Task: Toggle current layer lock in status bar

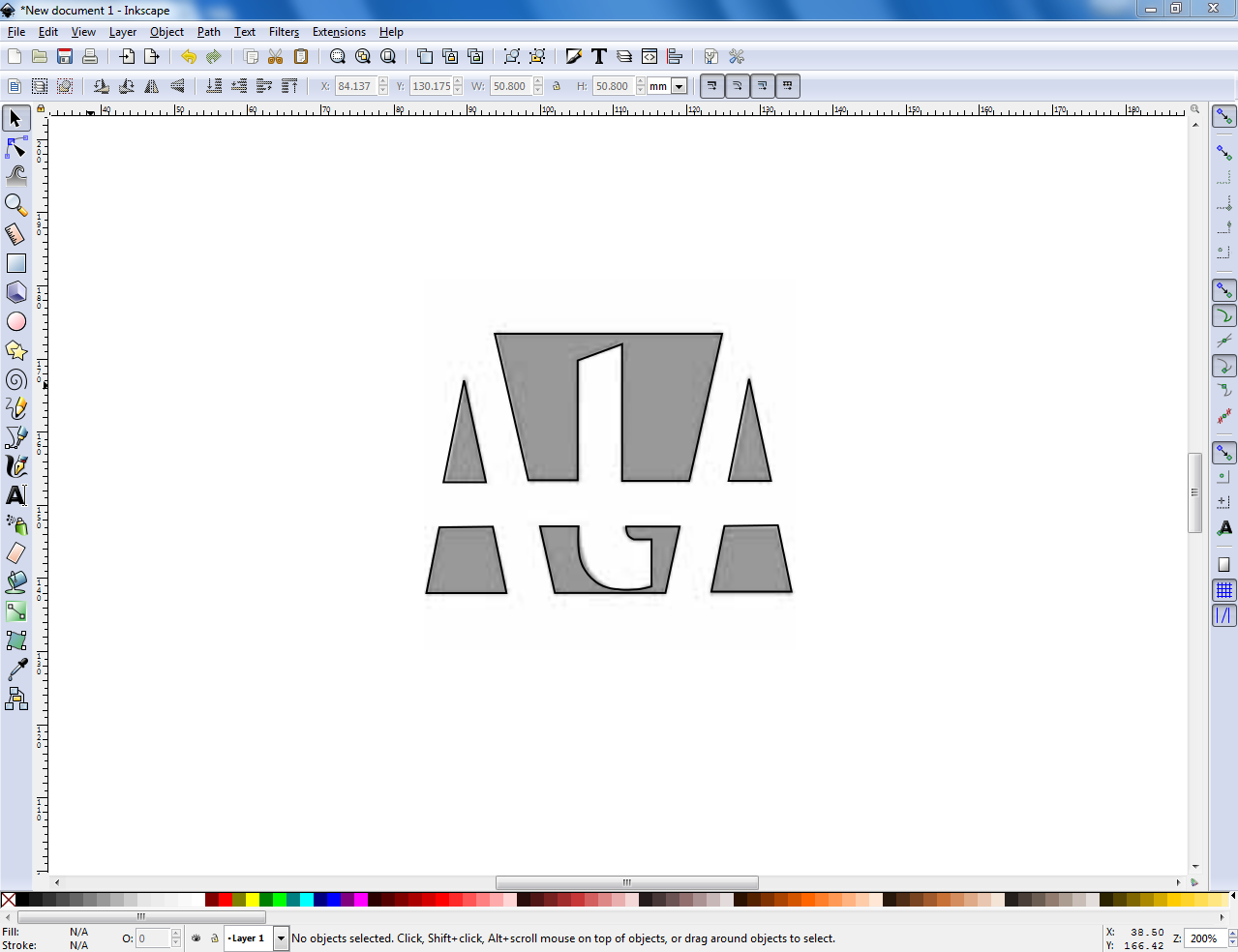Action: (214, 938)
